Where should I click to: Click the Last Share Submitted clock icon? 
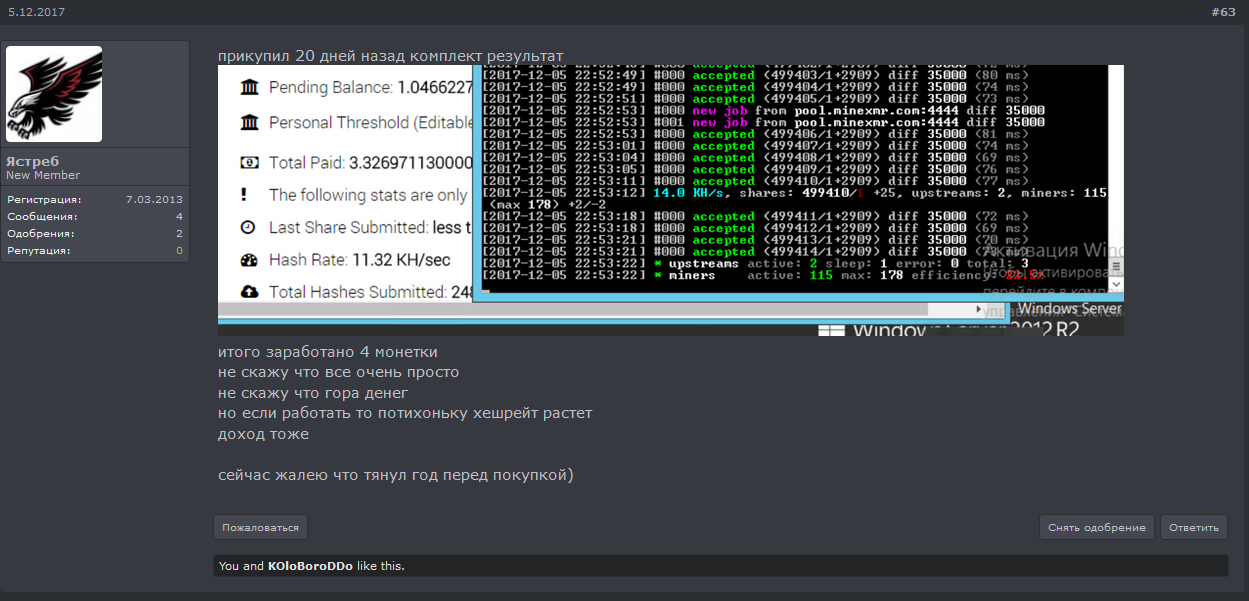[x=250, y=227]
